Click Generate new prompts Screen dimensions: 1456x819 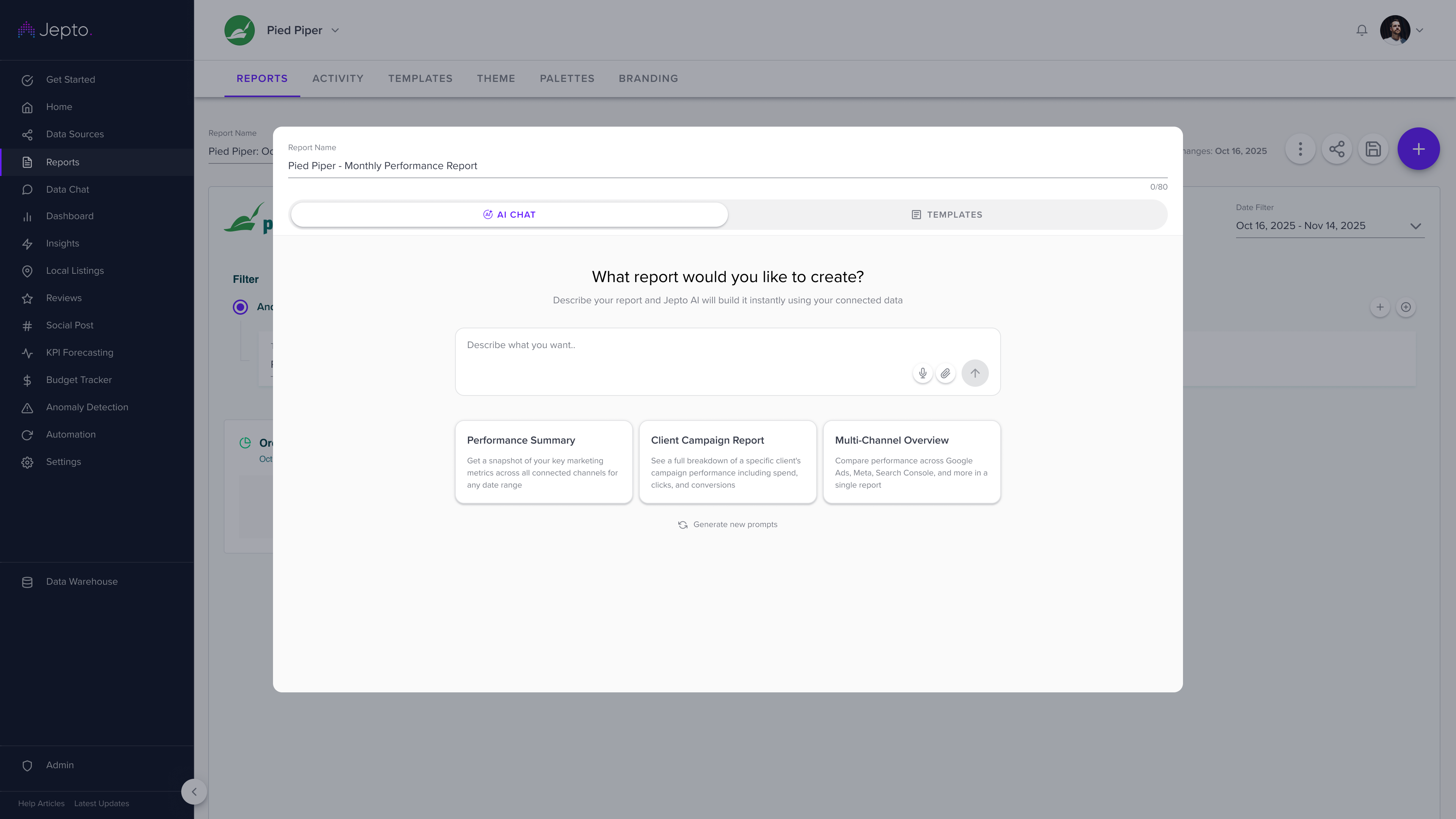point(728,524)
